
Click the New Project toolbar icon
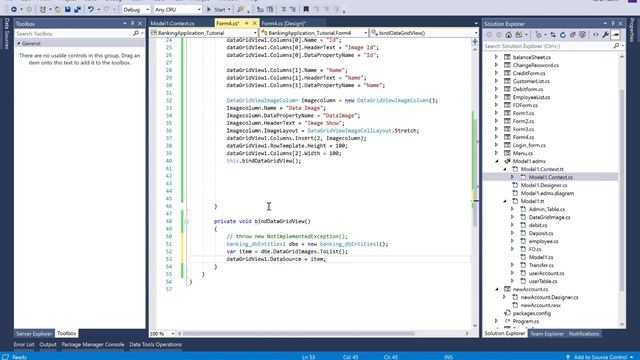coord(43,9)
